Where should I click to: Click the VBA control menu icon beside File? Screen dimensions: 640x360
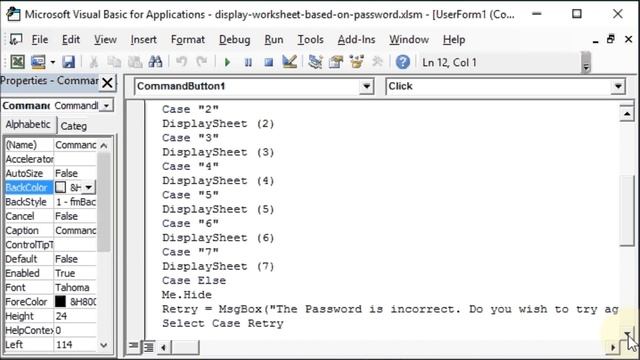(16, 40)
